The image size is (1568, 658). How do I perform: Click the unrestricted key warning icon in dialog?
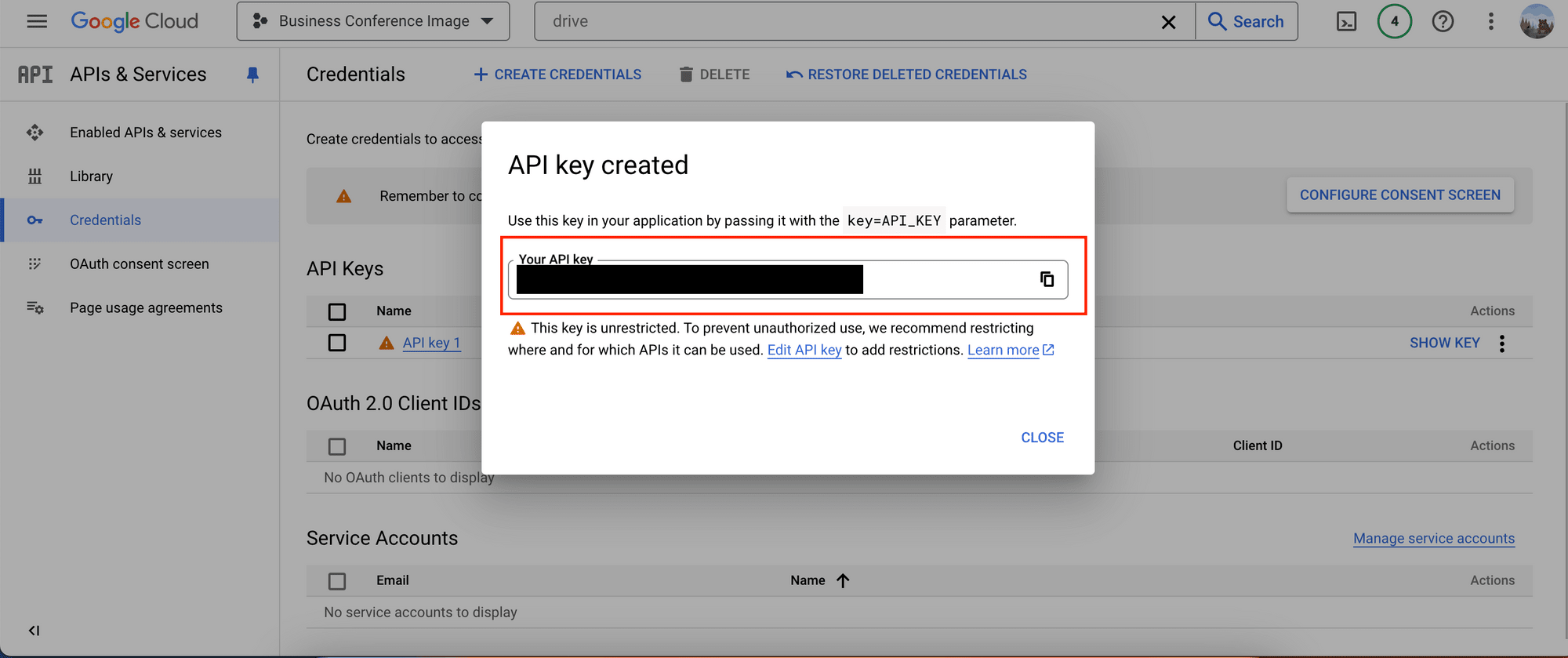[x=517, y=328]
